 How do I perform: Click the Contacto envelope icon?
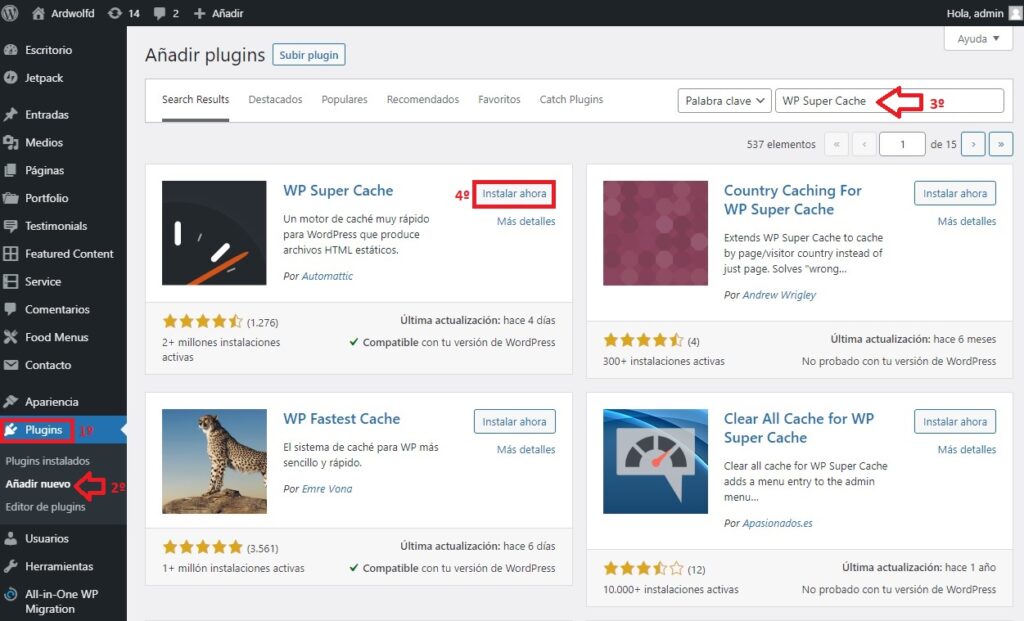point(10,365)
